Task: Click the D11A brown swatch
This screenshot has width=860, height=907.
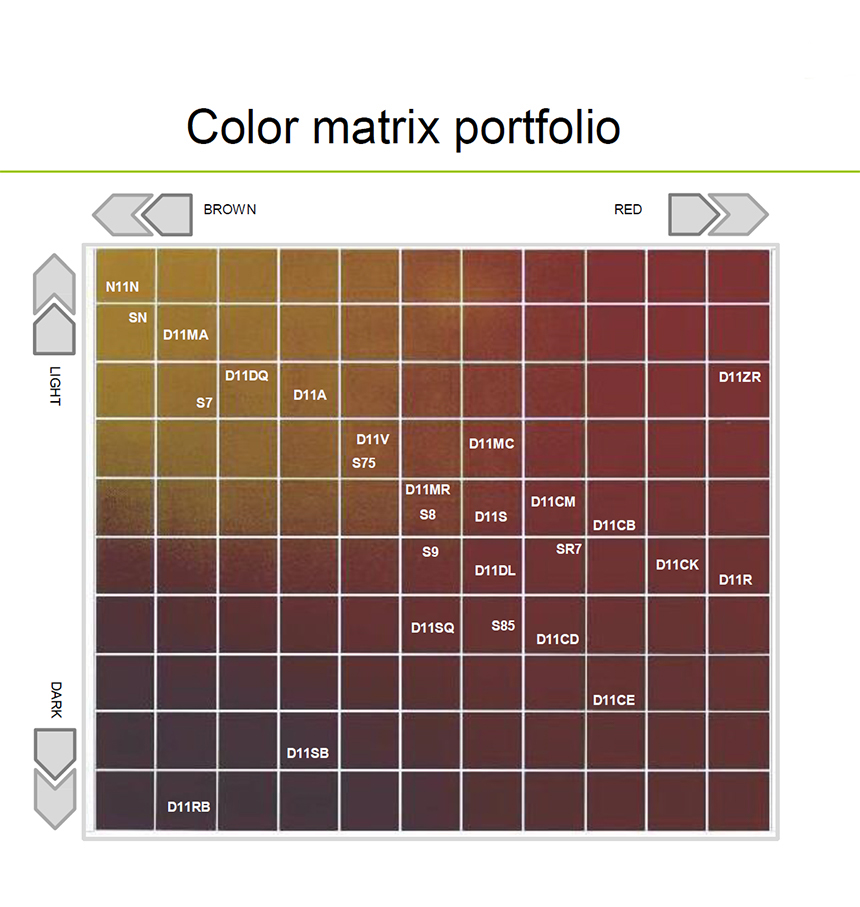Action: (309, 390)
